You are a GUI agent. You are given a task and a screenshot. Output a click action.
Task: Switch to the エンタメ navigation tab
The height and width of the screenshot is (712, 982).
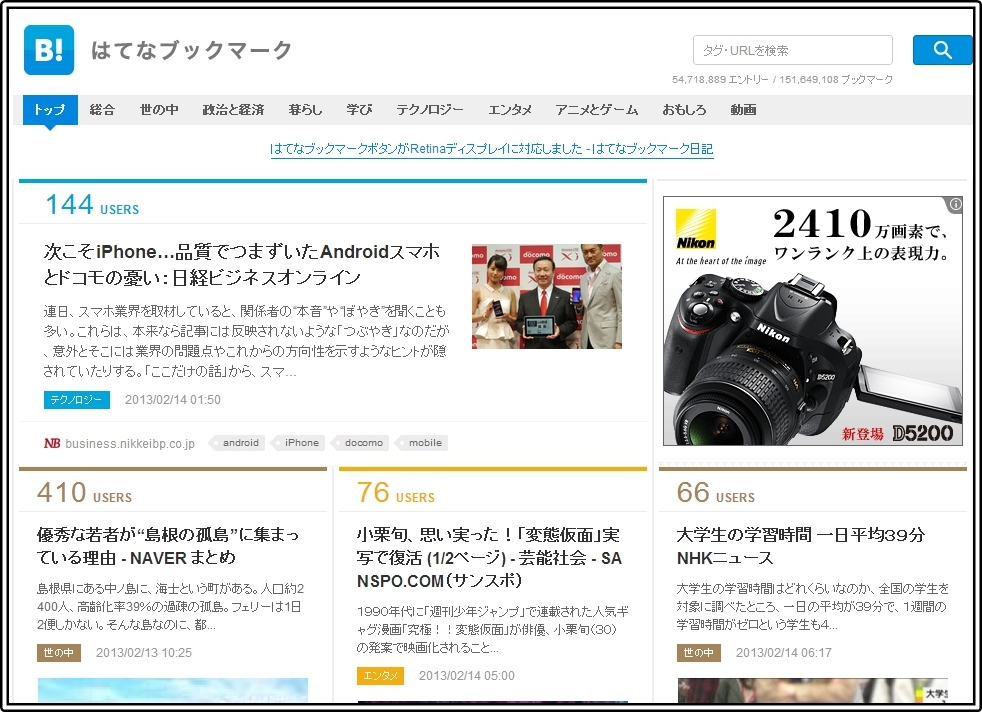pyautogui.click(x=510, y=110)
